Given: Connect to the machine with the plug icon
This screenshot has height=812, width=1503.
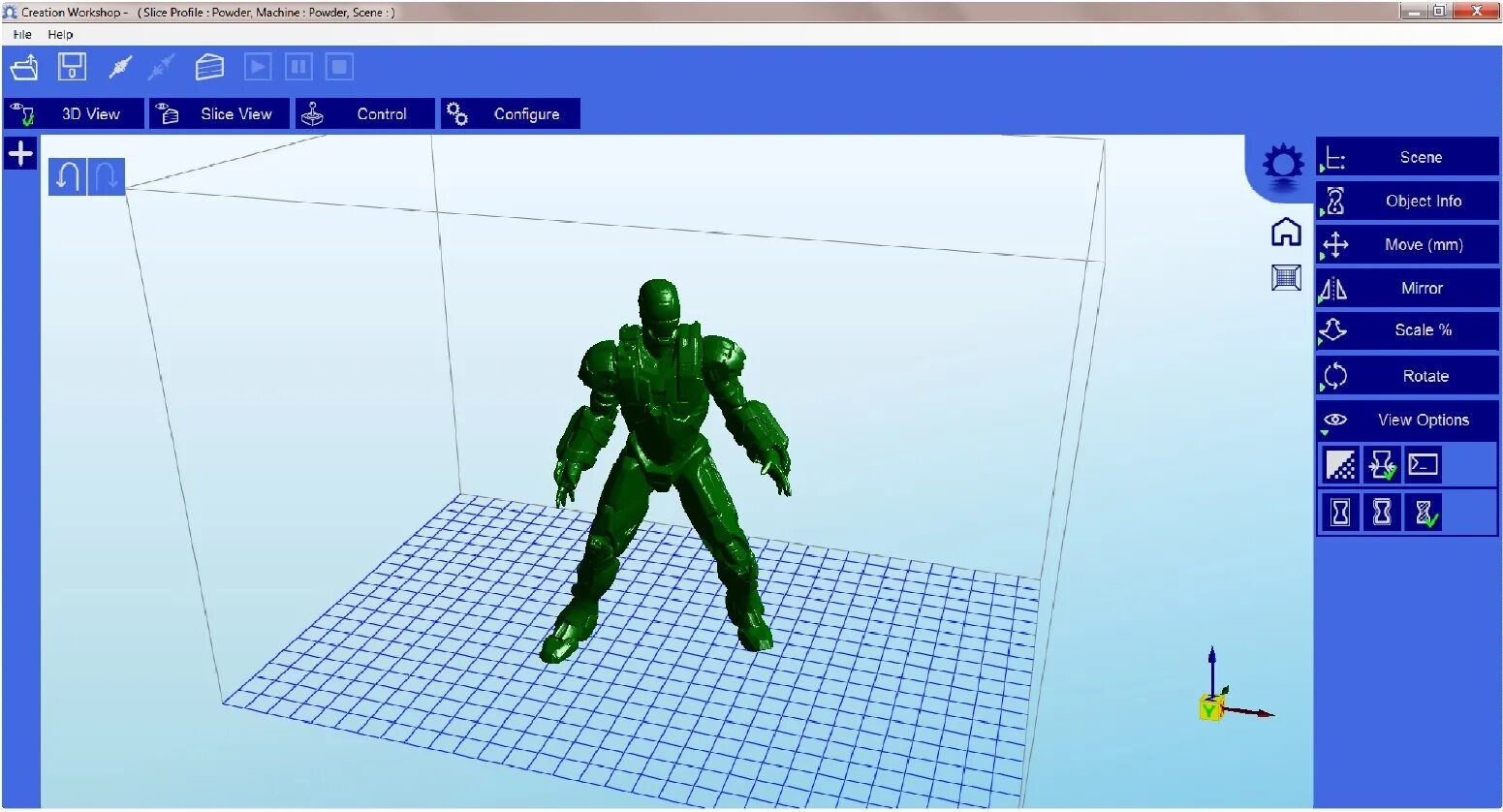Looking at the screenshot, I should point(120,67).
